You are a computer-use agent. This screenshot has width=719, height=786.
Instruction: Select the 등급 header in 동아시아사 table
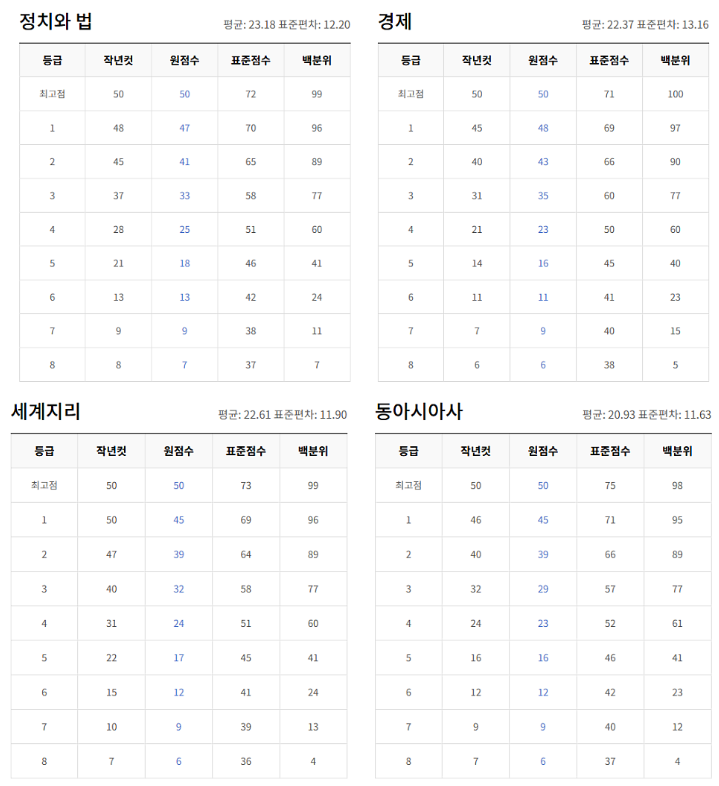[x=408, y=451]
